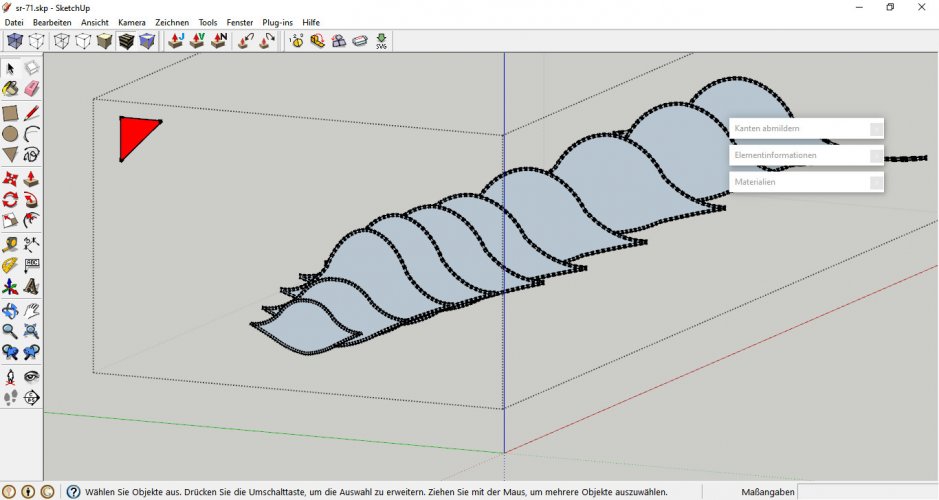Image resolution: width=939 pixels, height=500 pixels.
Task: Select the Axes tool
Action: tap(10, 287)
